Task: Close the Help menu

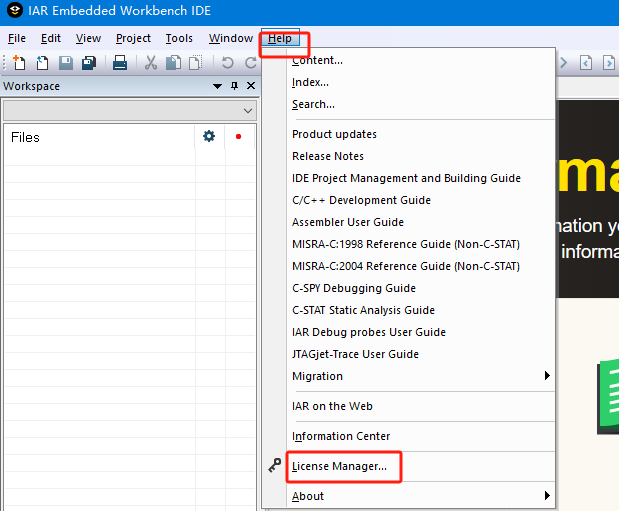Action: pyautogui.click(x=280, y=38)
